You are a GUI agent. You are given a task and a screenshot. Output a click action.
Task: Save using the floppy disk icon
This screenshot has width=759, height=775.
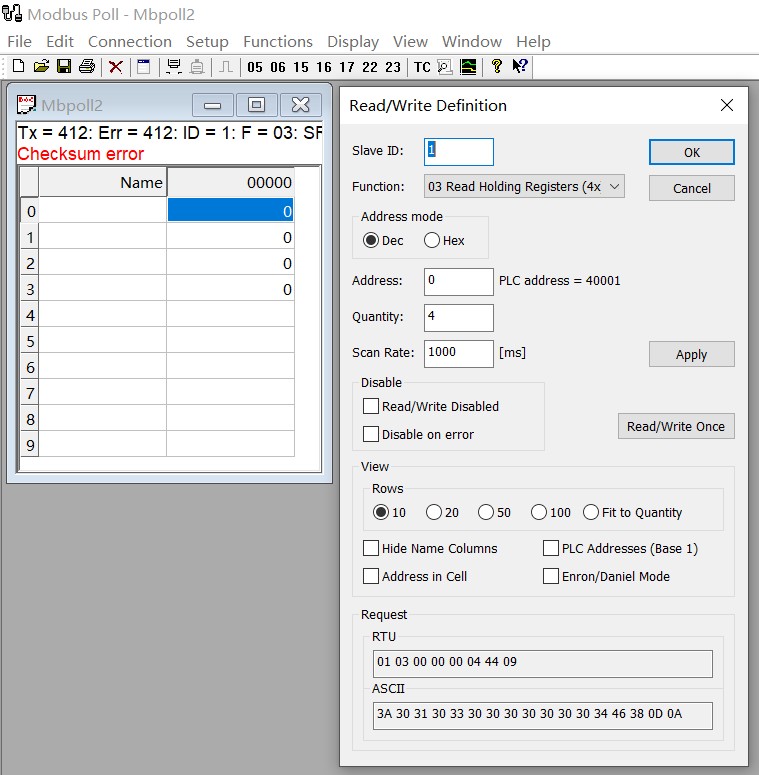64,66
